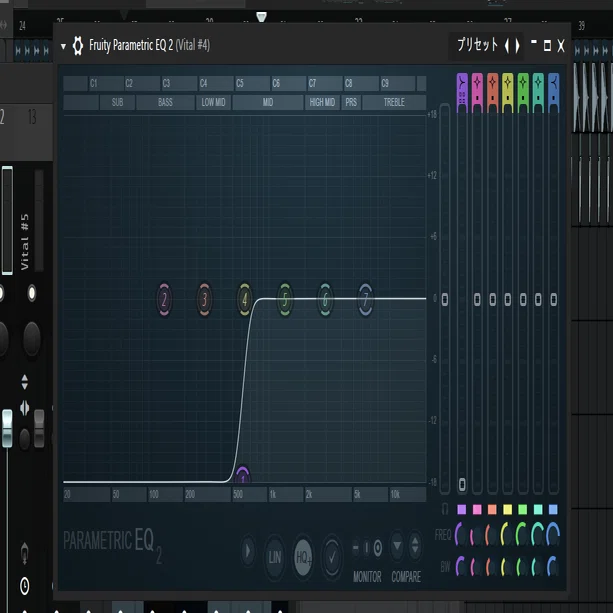This screenshot has height=613, width=613.
Task: Click the playlist timeline playhead marker
Action: pos(261,17)
